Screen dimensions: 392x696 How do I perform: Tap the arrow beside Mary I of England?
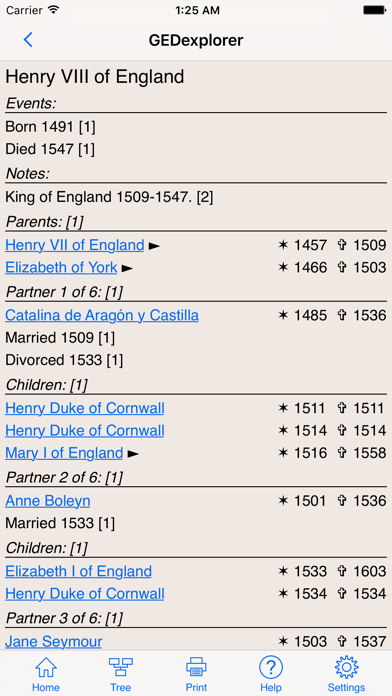(133, 454)
